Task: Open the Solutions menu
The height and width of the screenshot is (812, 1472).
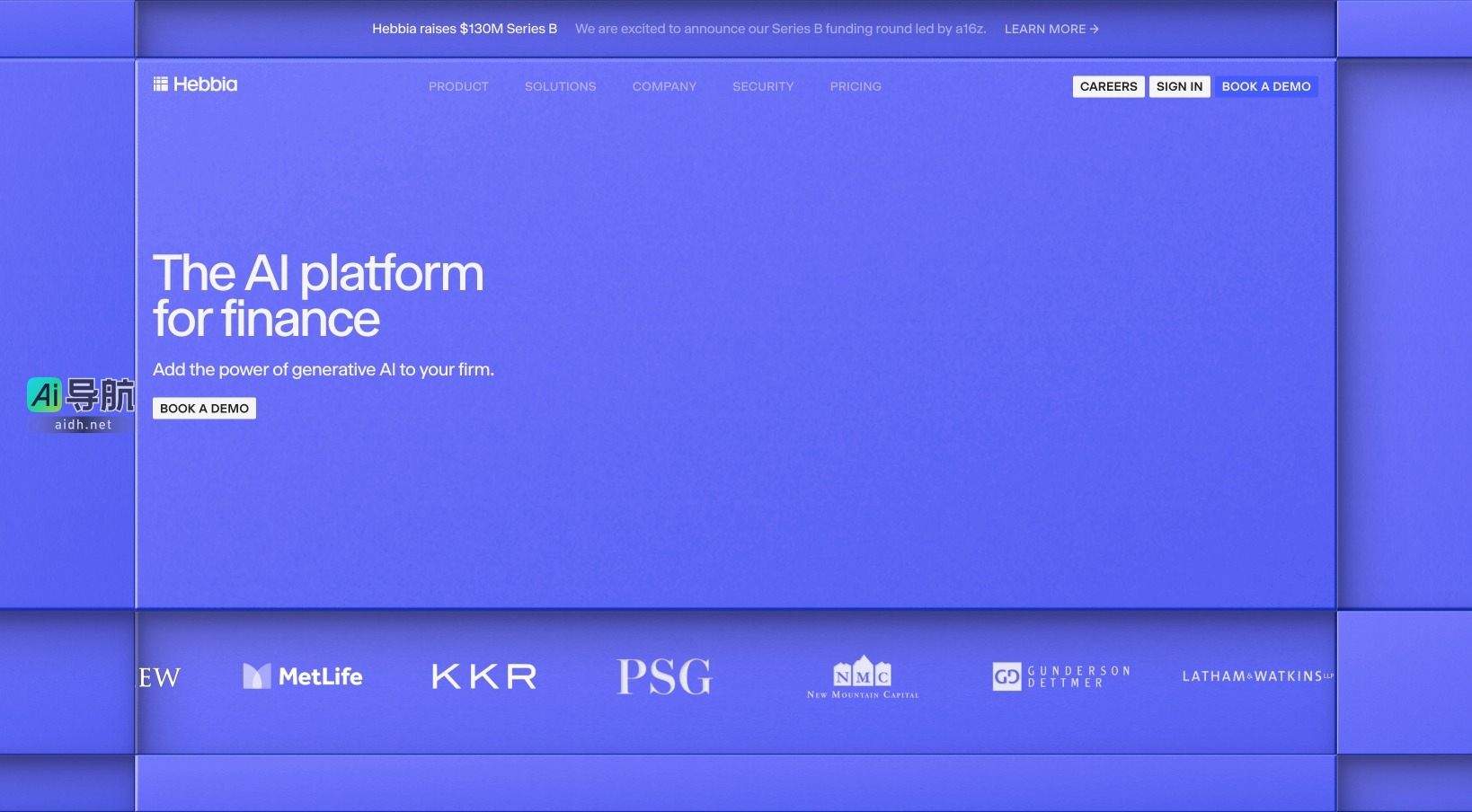Action: 560,86
